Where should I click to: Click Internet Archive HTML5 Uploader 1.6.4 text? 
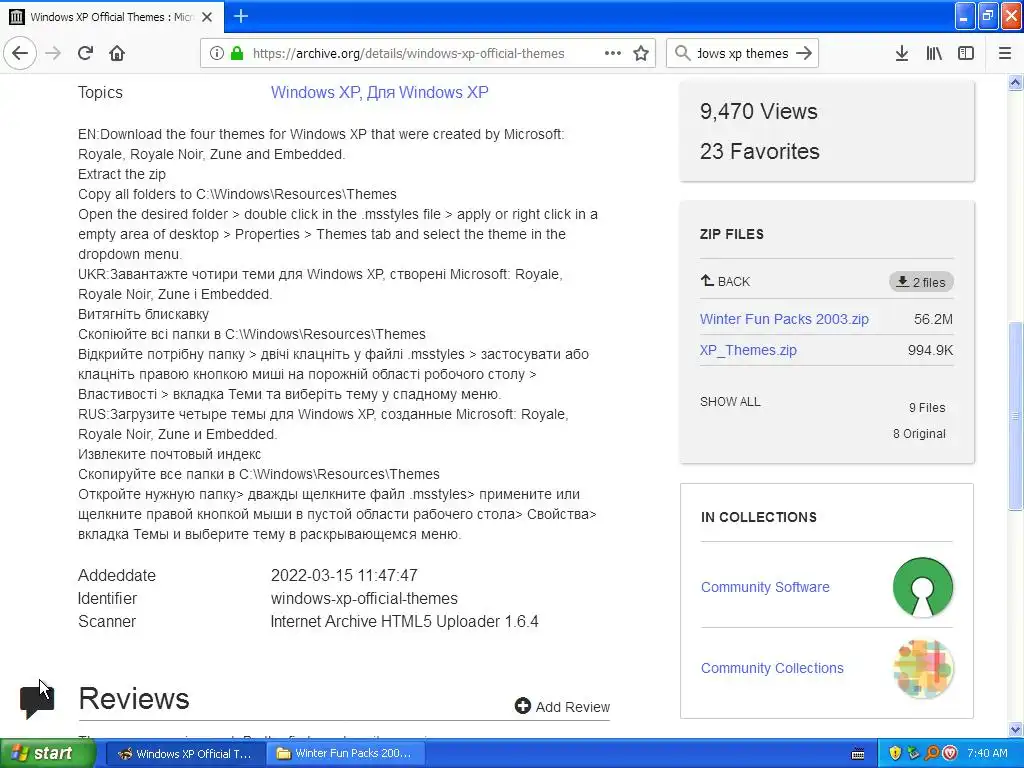pos(404,621)
